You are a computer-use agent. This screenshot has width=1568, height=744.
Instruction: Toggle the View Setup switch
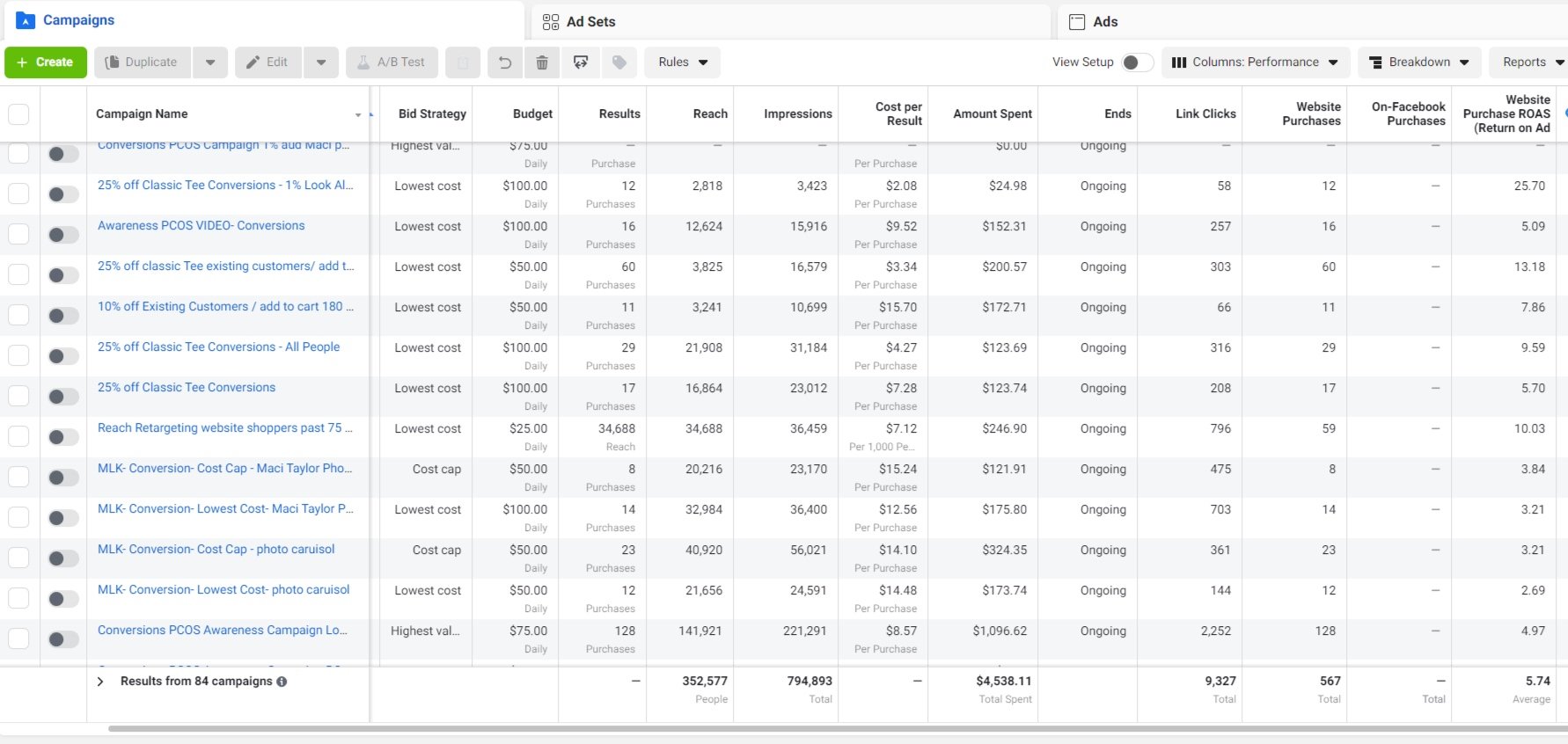(x=1137, y=62)
